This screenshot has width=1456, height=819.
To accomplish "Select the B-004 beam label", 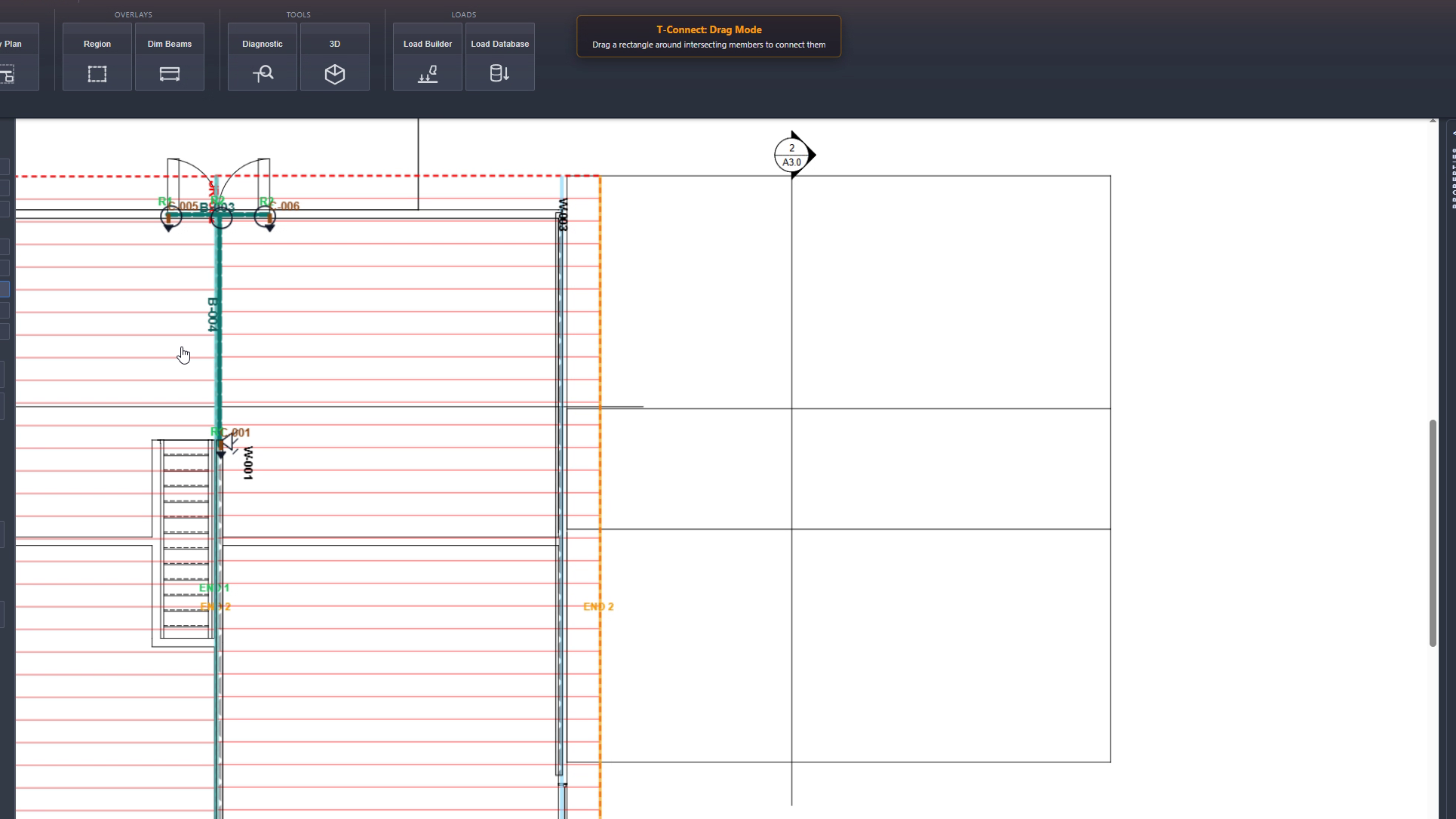I will pyautogui.click(x=213, y=315).
